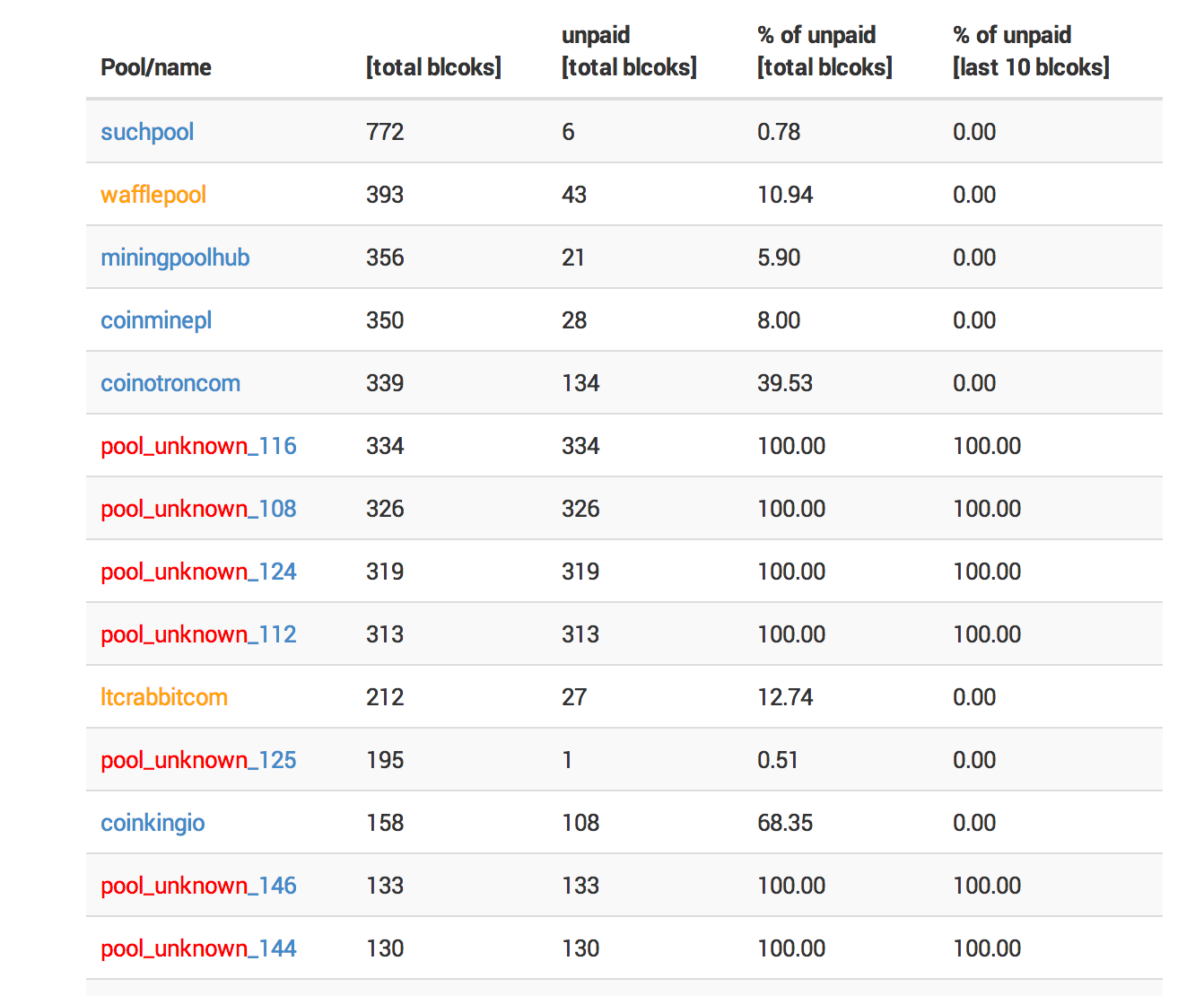This screenshot has height=996, width=1204.
Task: Select coinminepl unpaid value 28
Action: (574, 320)
